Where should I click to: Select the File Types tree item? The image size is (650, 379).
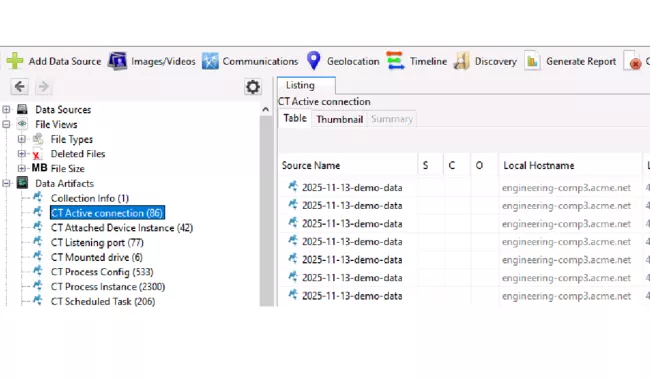(72, 139)
